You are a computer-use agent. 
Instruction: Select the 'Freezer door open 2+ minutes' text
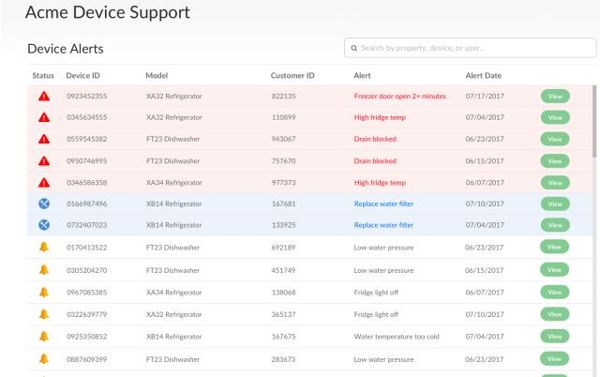(x=400, y=96)
